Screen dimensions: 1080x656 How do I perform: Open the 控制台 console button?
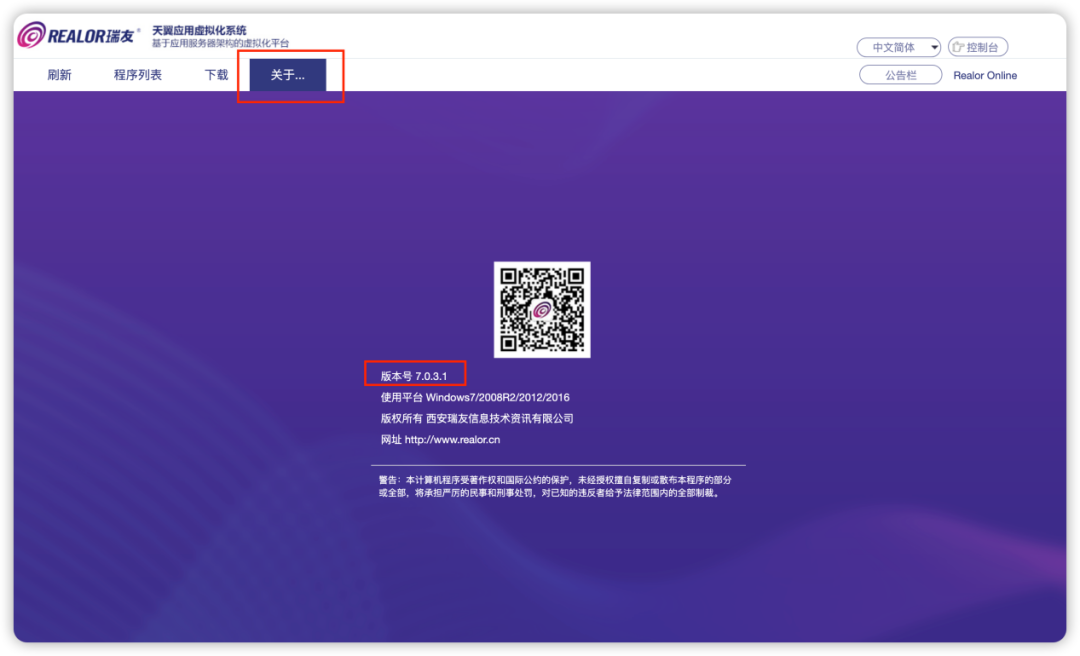tap(978, 48)
